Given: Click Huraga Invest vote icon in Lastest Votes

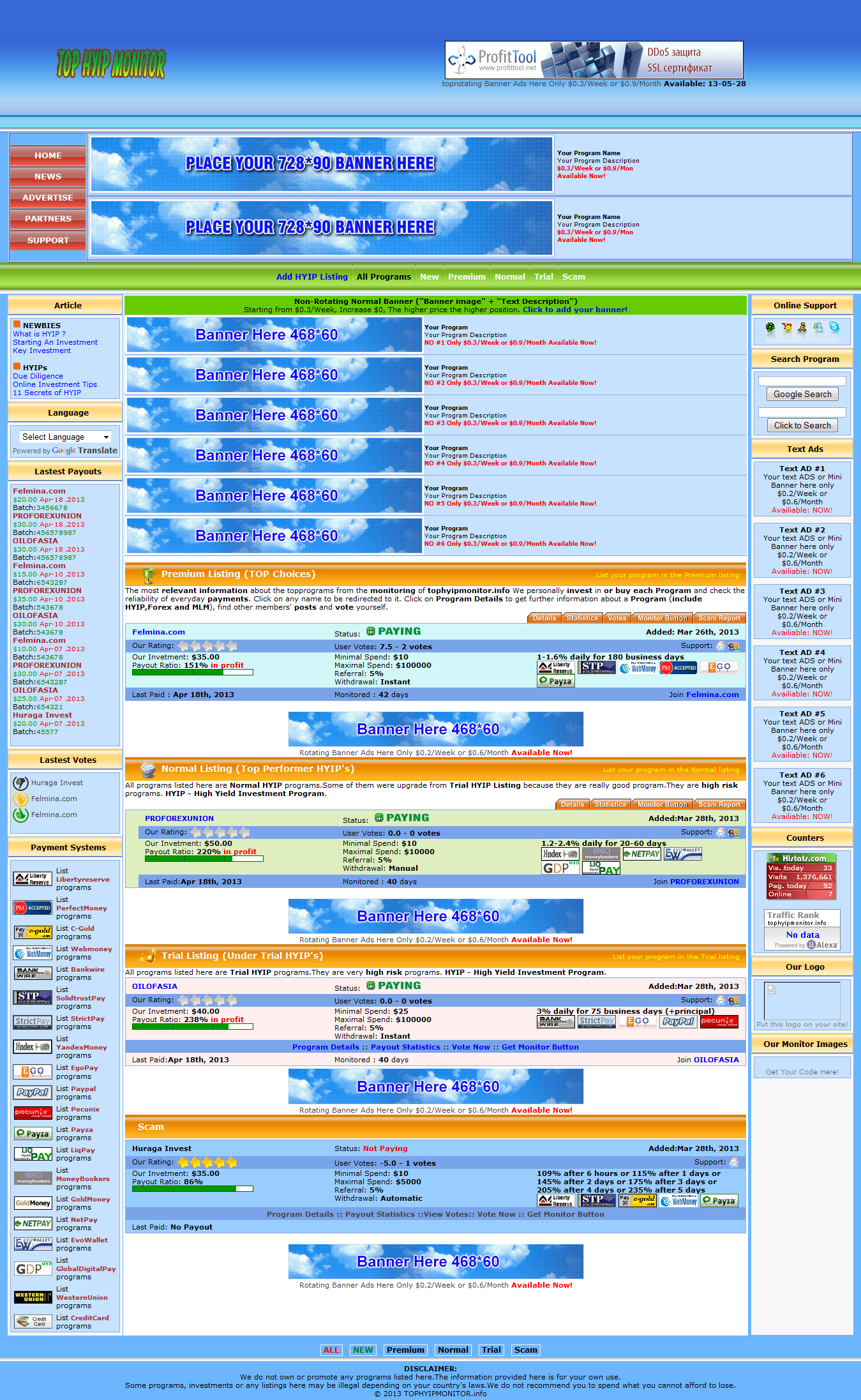Looking at the screenshot, I should 21,783.
